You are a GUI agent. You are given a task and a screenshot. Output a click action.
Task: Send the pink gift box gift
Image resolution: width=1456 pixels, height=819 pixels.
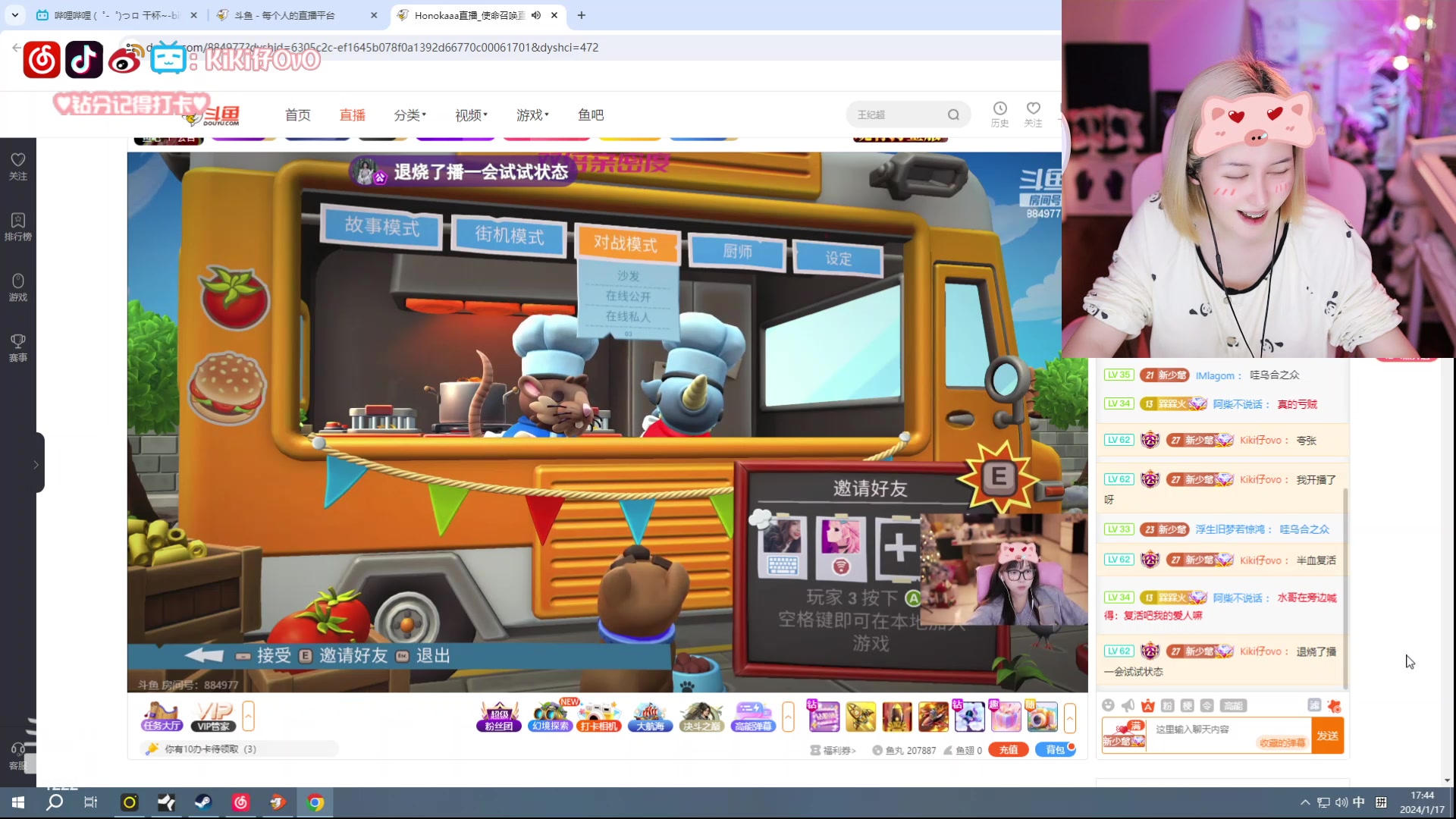(1006, 717)
